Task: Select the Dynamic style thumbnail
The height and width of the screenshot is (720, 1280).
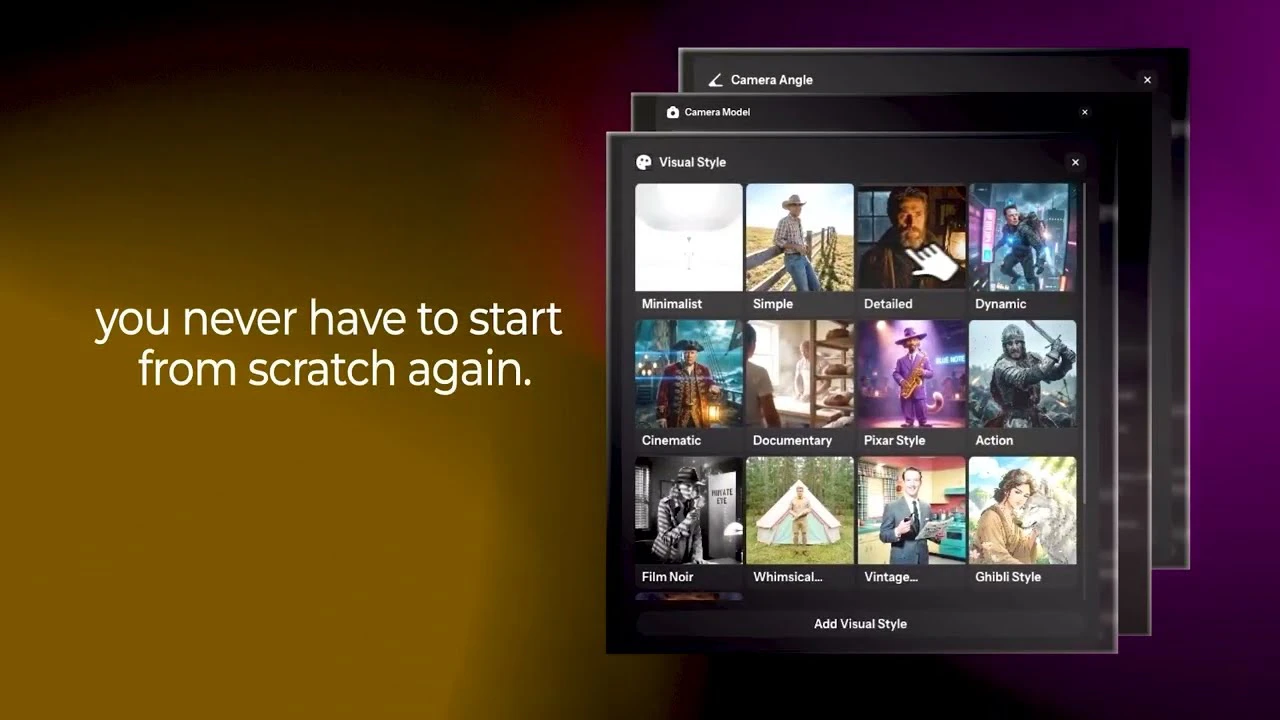Action: click(1023, 237)
